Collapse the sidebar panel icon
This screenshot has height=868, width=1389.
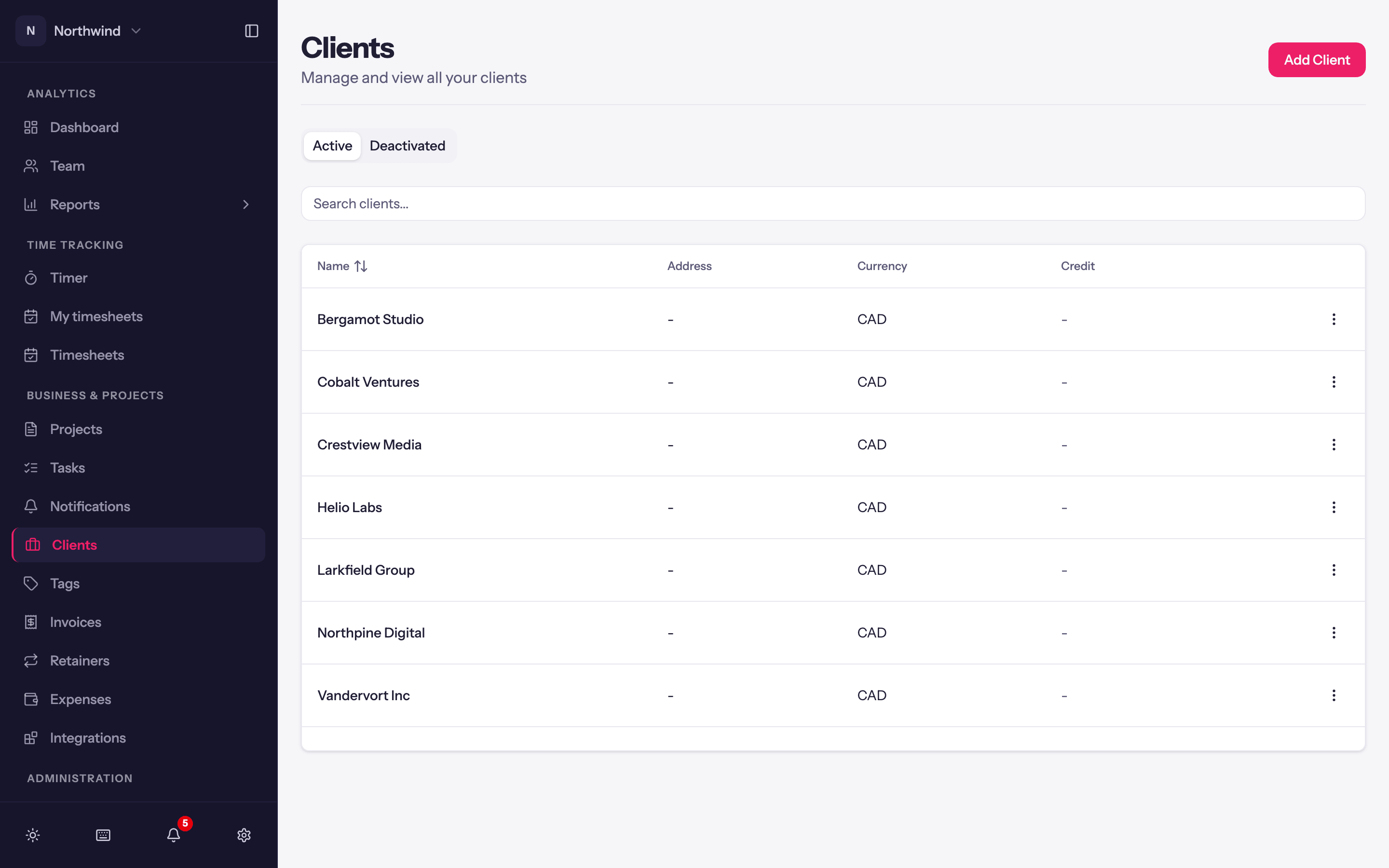click(x=251, y=31)
